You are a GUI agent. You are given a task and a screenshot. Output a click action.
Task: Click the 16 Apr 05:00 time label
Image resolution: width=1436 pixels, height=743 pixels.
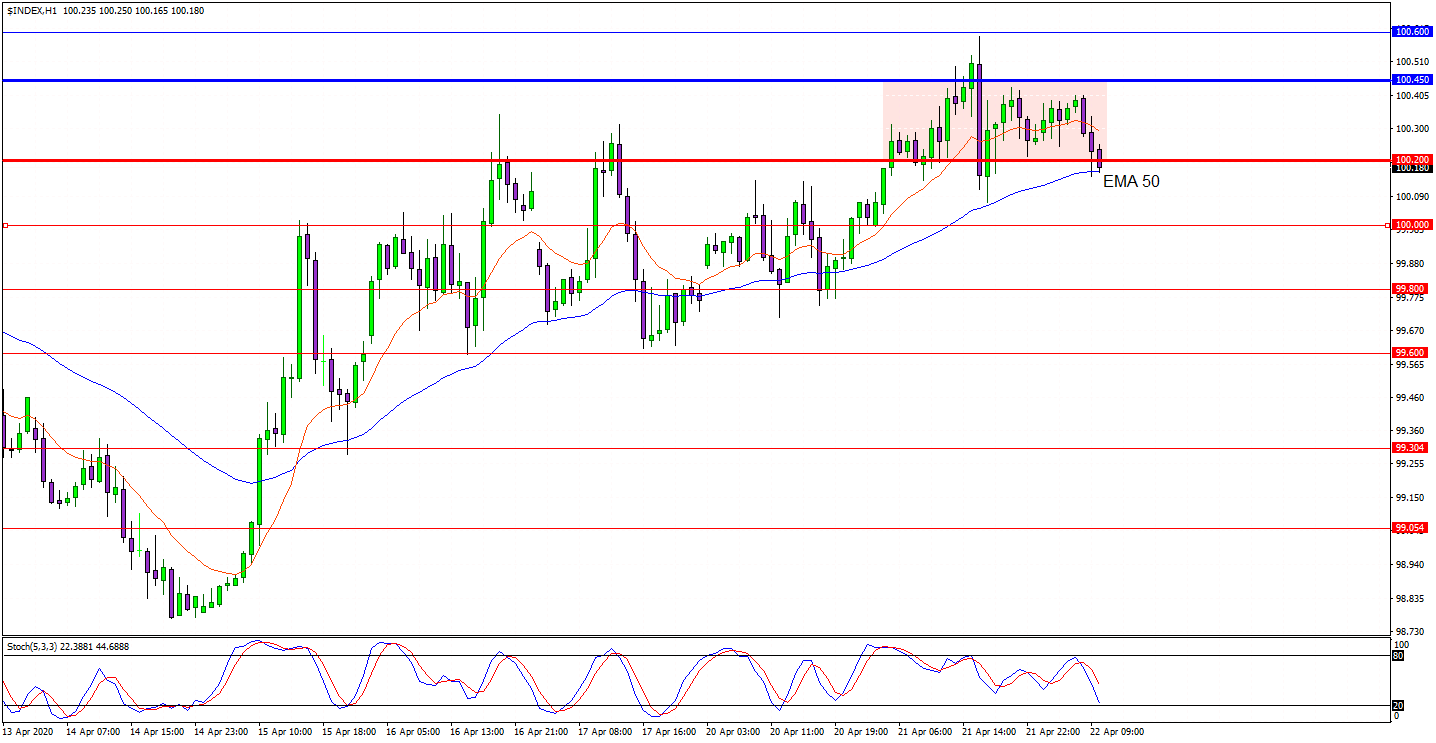(414, 731)
